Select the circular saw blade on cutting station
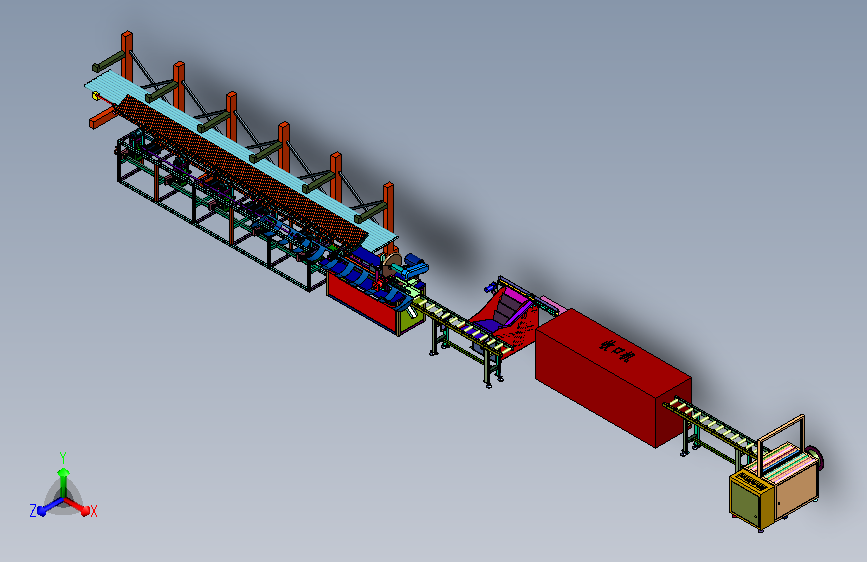The width and height of the screenshot is (867, 562). (x=391, y=264)
